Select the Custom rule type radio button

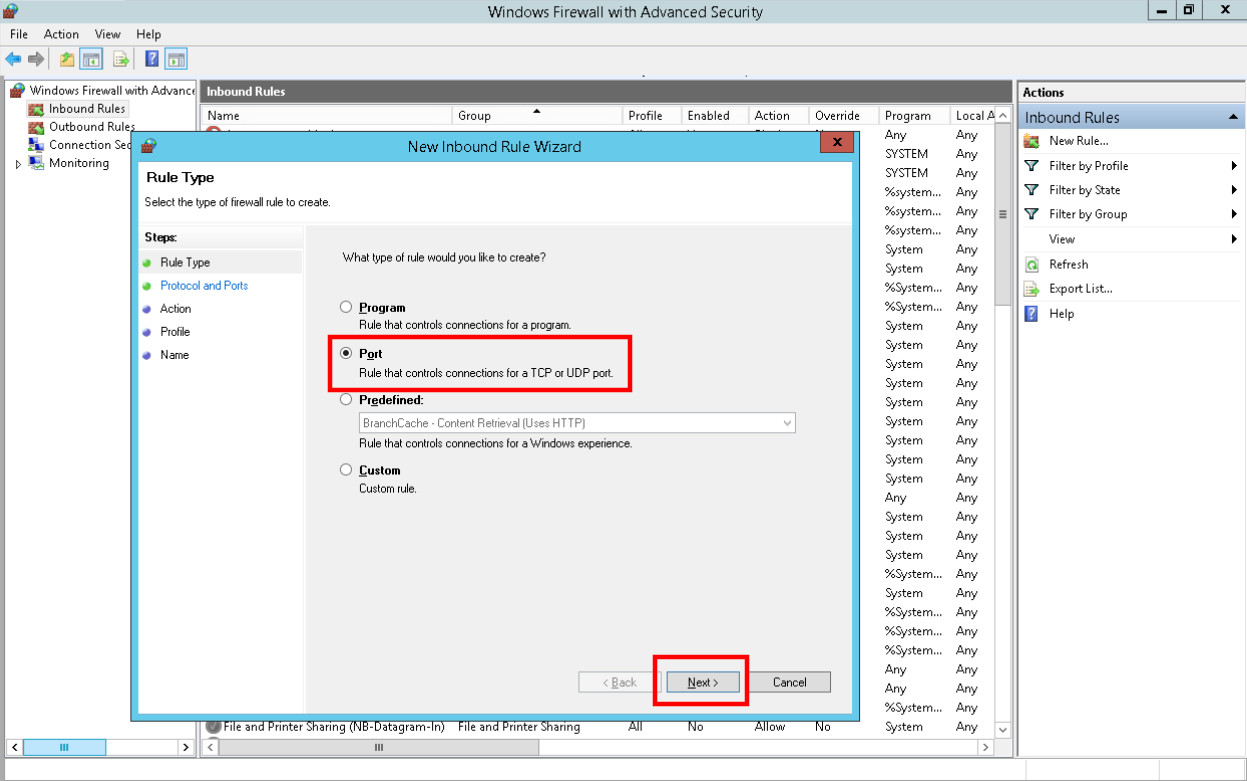[x=346, y=470]
